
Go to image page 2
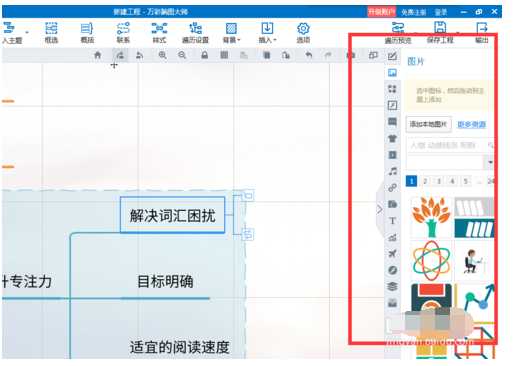tap(425, 181)
